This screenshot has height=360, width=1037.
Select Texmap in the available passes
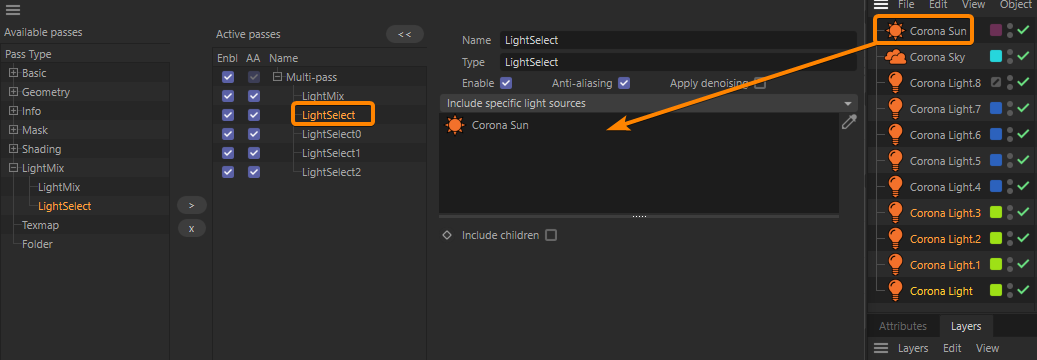pos(40,225)
